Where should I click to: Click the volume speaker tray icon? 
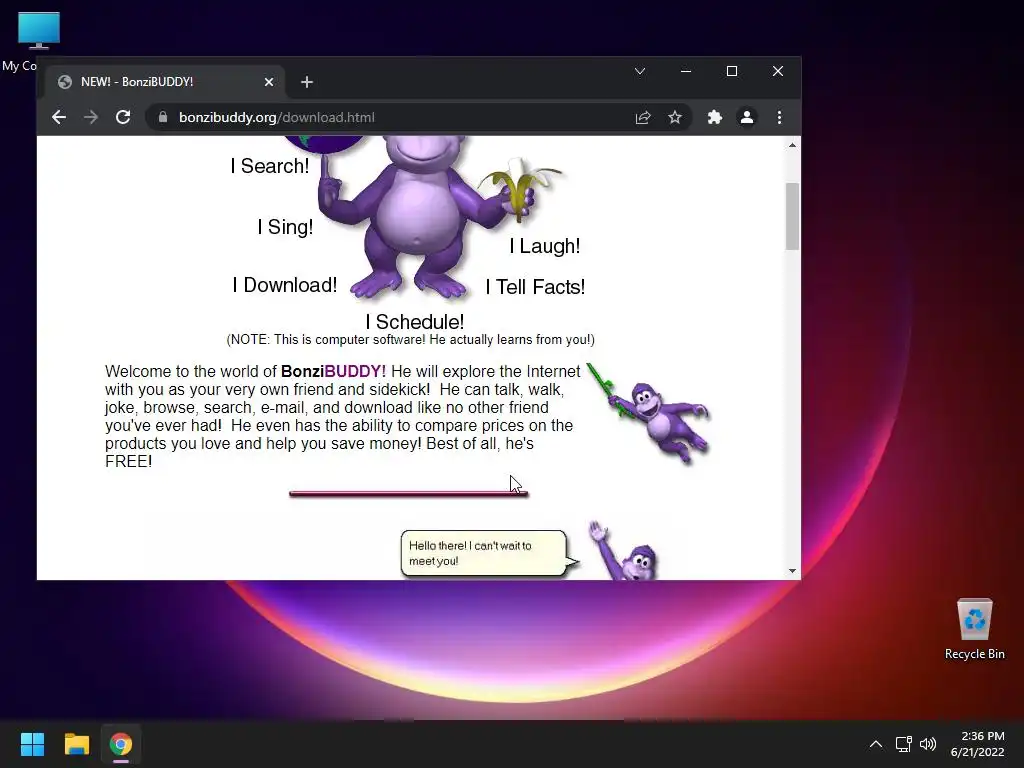927,744
